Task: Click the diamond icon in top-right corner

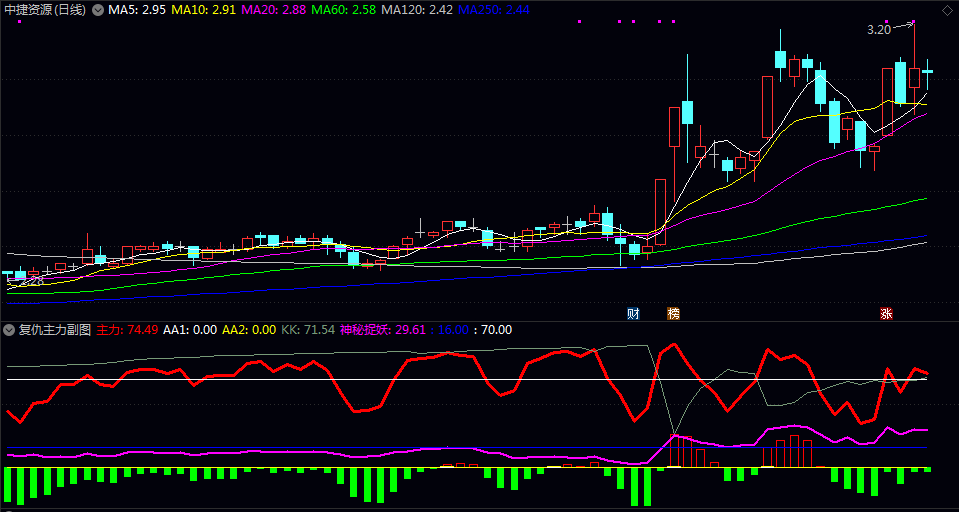Action: [948, 9]
